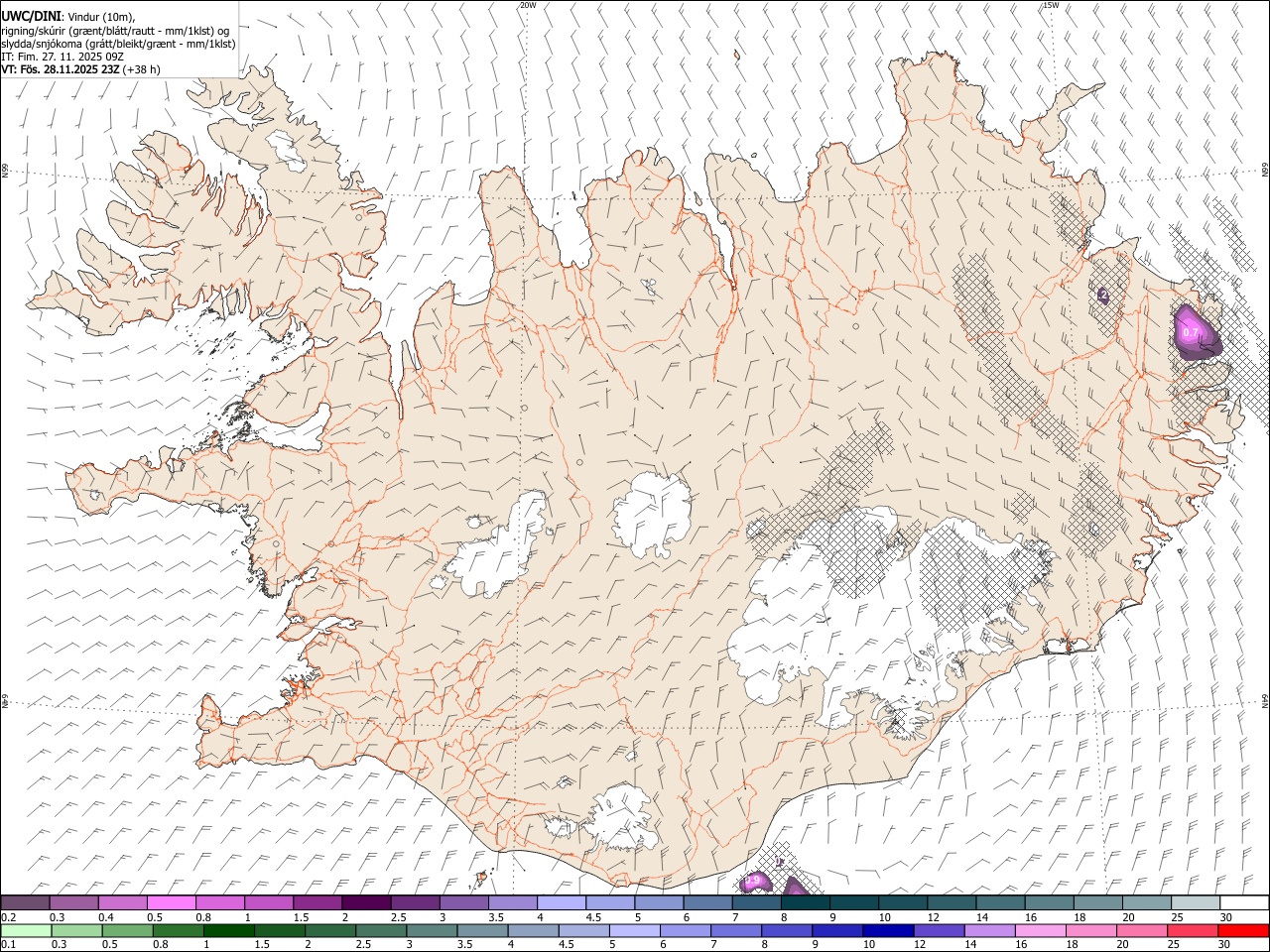Pick the darkest purple swatch on the snow scale
Viewport: 1270px width, 952px height.
tap(365, 903)
